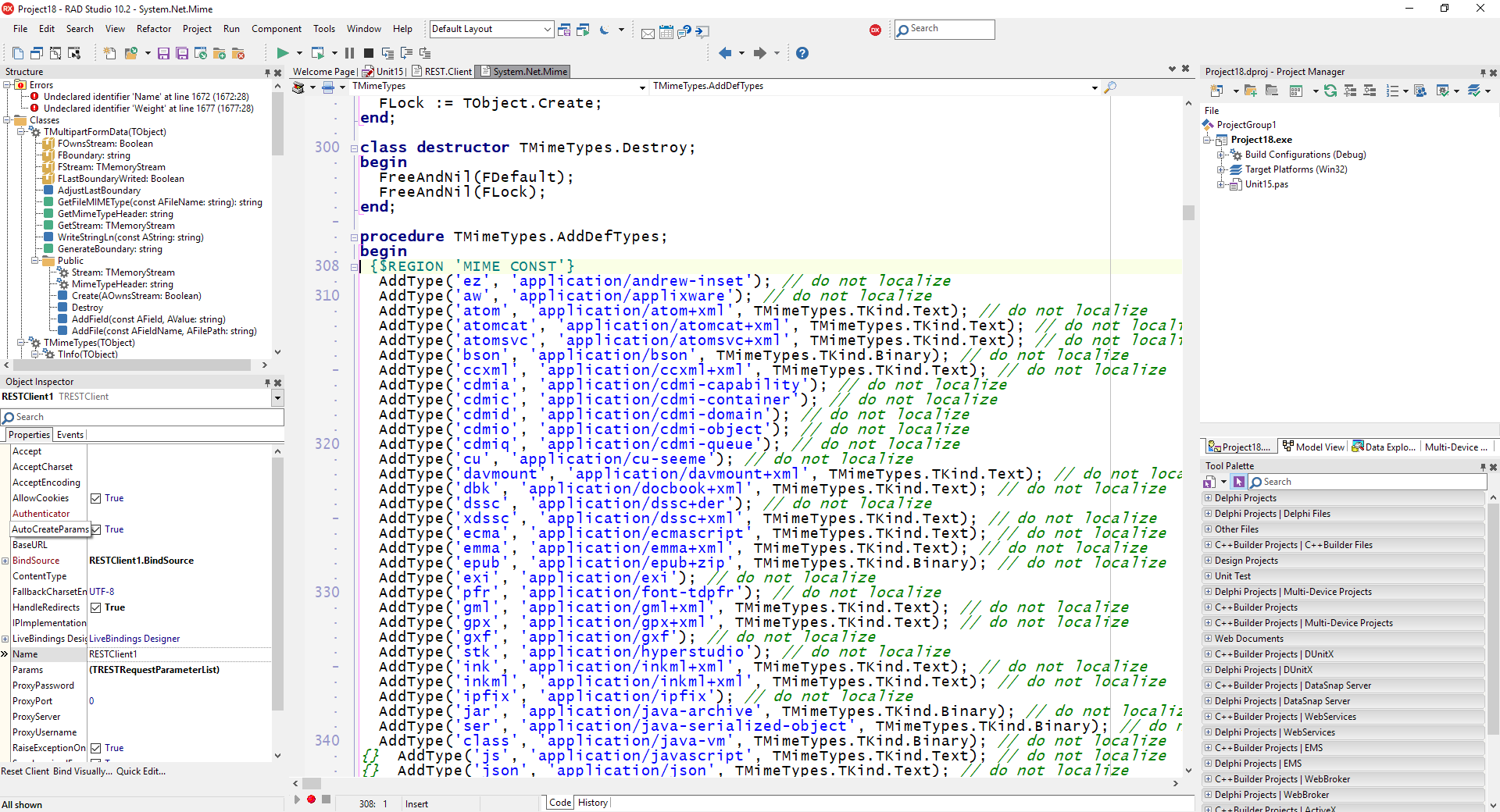Click the moon icon beside the layout selector
The image size is (1500, 812).
point(604,30)
